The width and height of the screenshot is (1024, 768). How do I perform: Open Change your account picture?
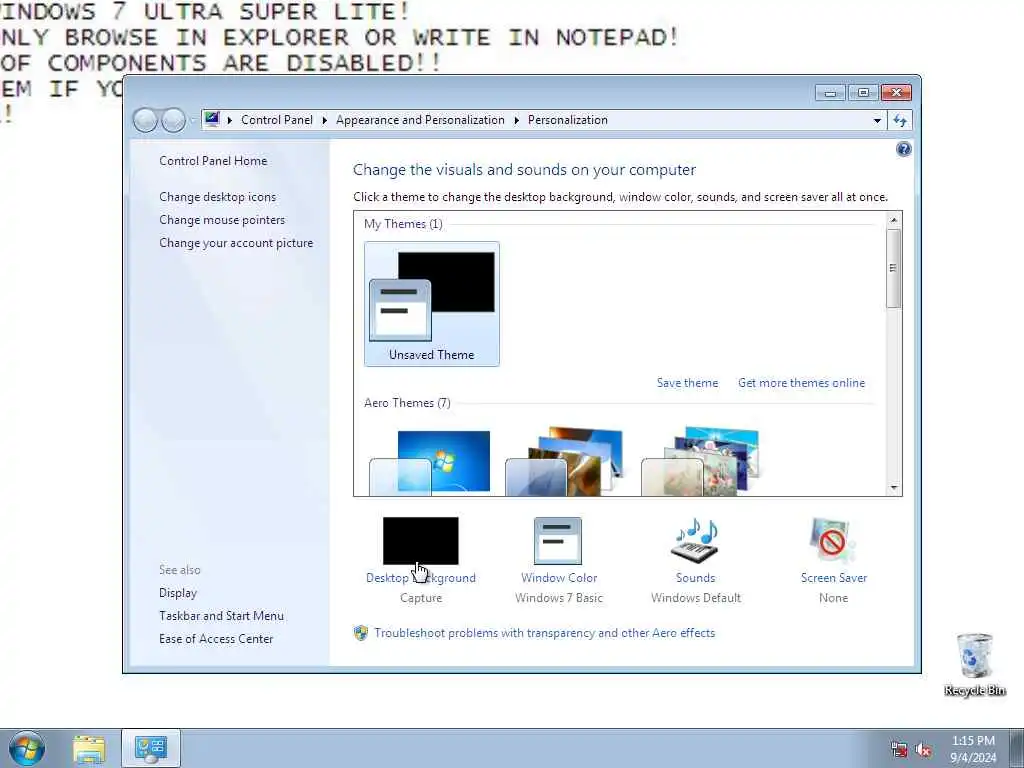[x=236, y=243]
